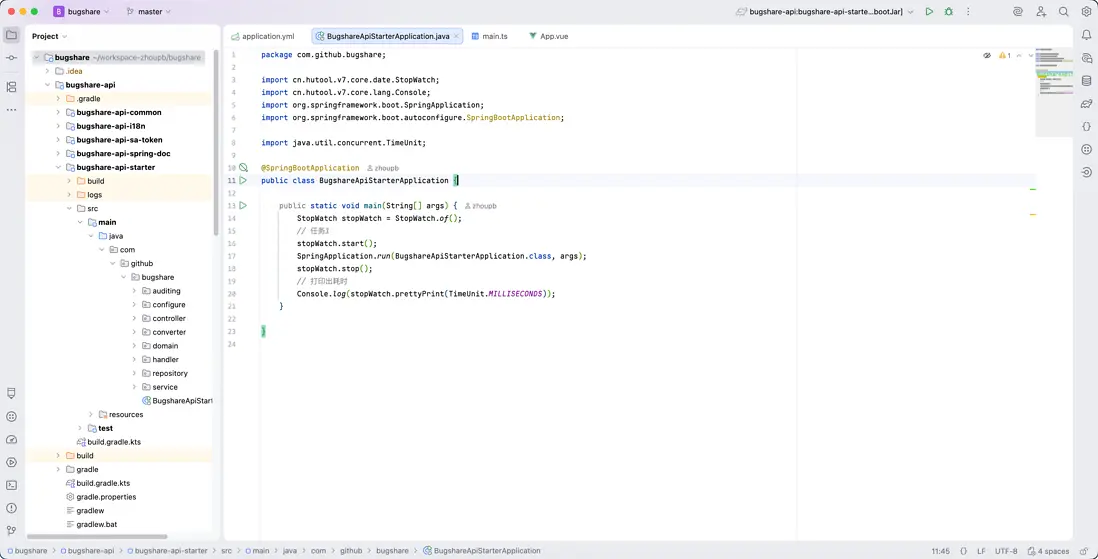Click run gutter icon beside main method
1098x559 pixels.
tap(243, 206)
